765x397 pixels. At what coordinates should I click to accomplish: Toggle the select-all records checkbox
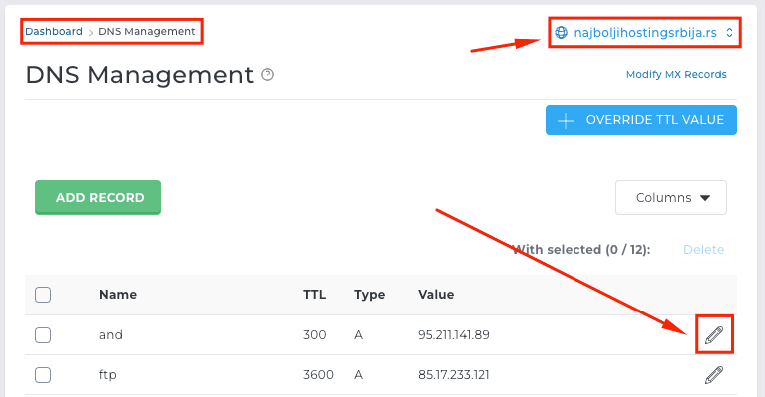tap(43, 295)
